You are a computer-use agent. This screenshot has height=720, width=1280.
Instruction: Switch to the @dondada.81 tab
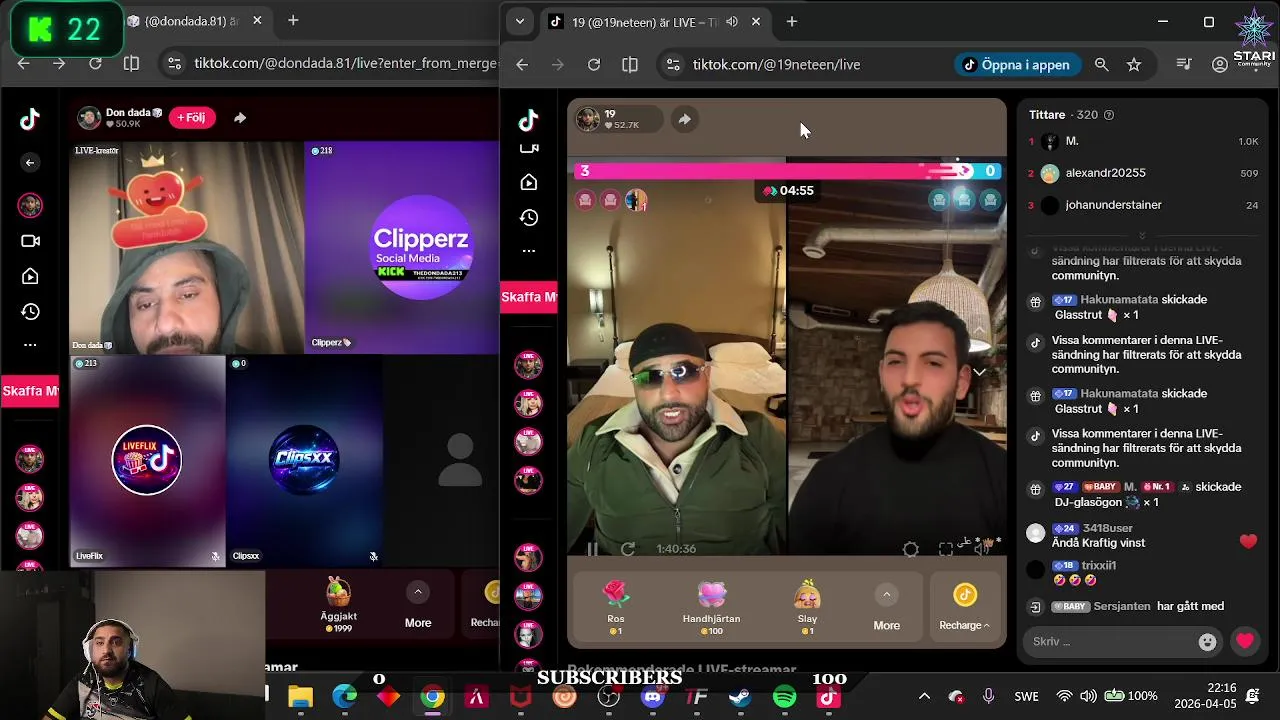[194, 21]
